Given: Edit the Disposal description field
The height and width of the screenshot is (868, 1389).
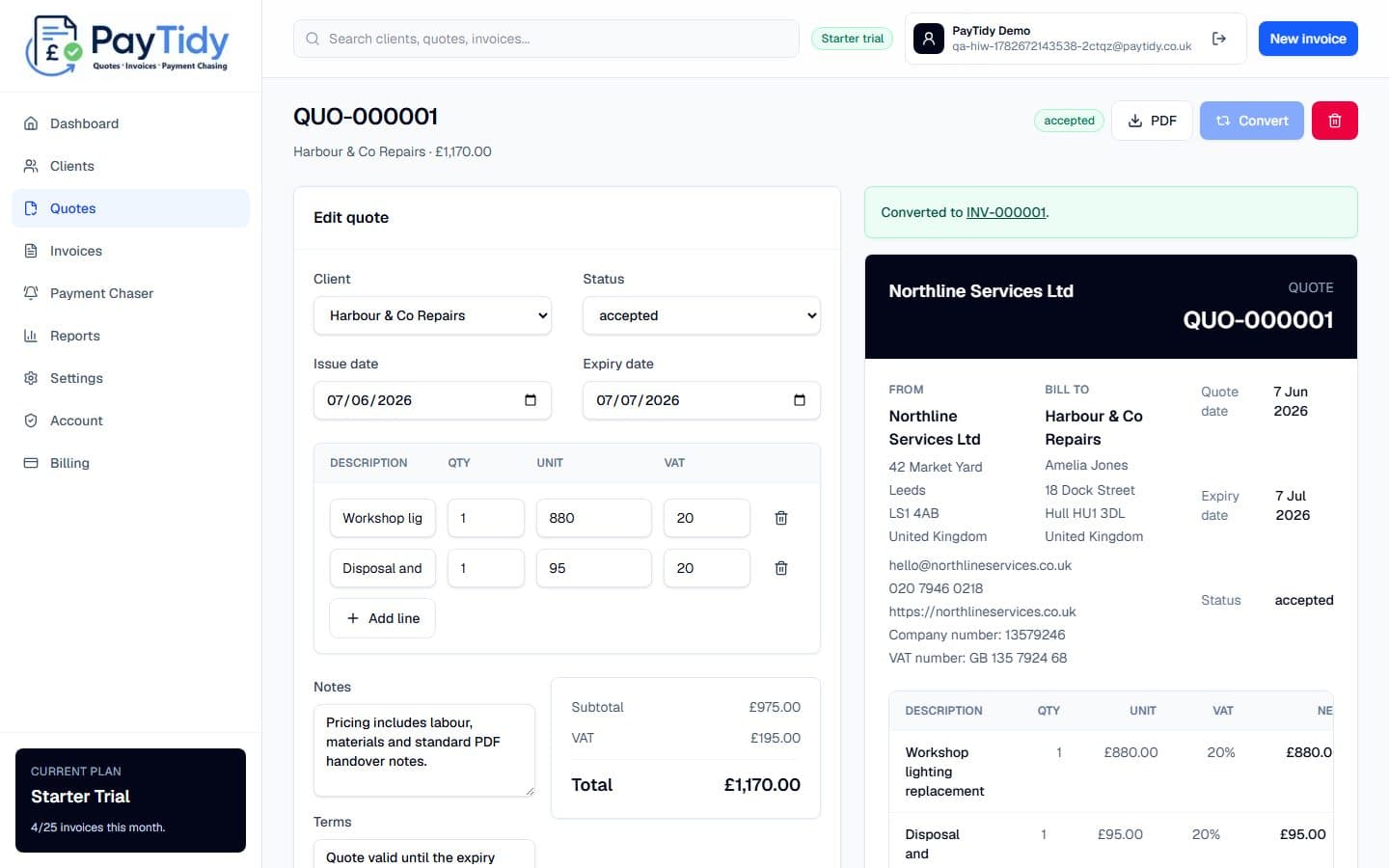Looking at the screenshot, I should coord(382,568).
